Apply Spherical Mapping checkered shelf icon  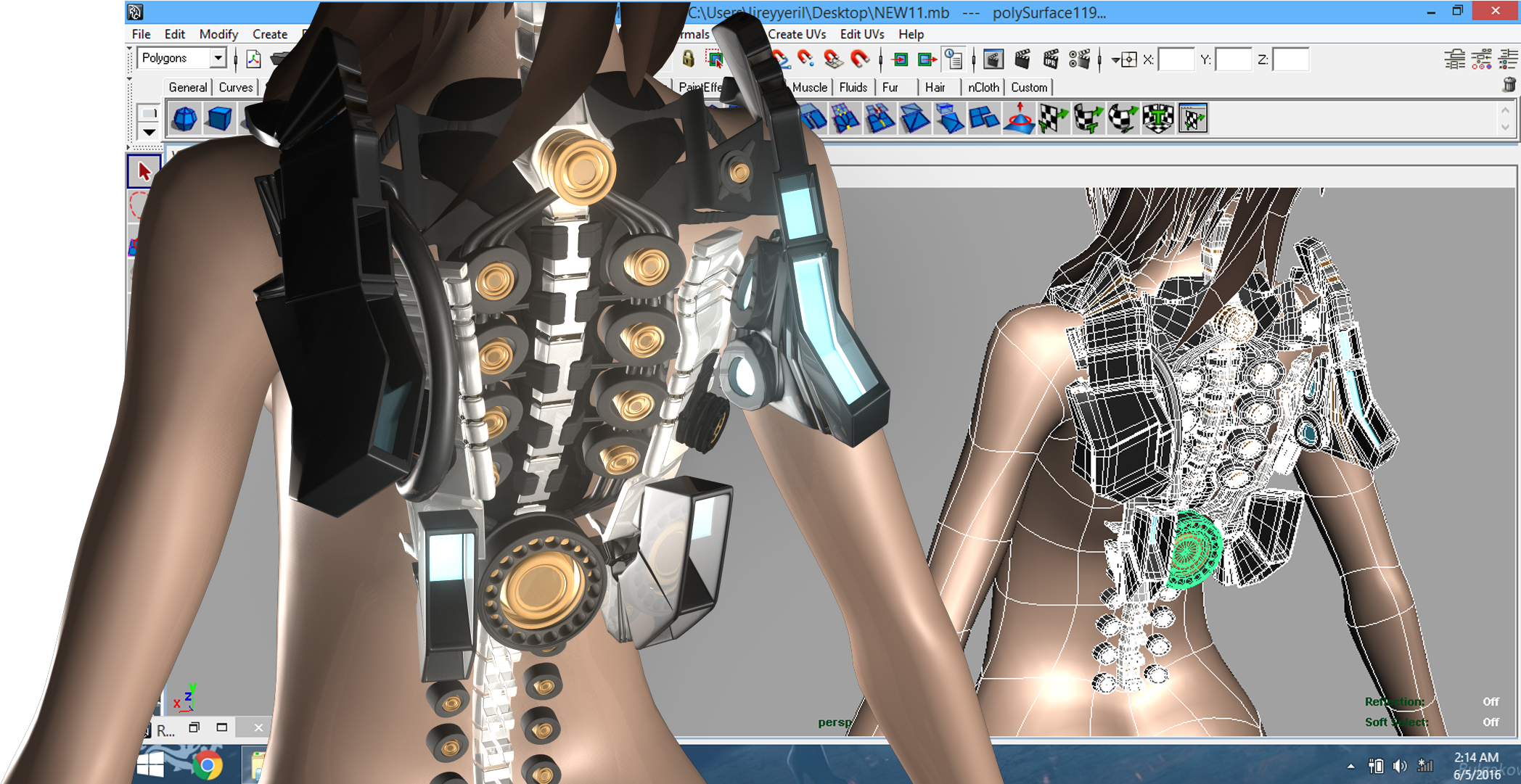pos(1123,118)
